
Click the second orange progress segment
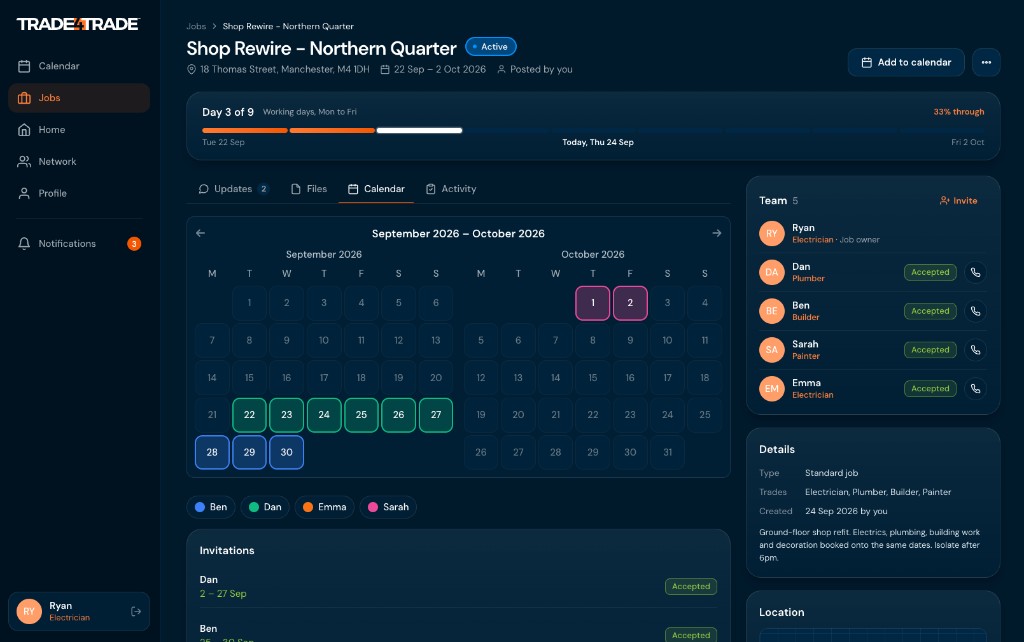[x=332, y=131]
